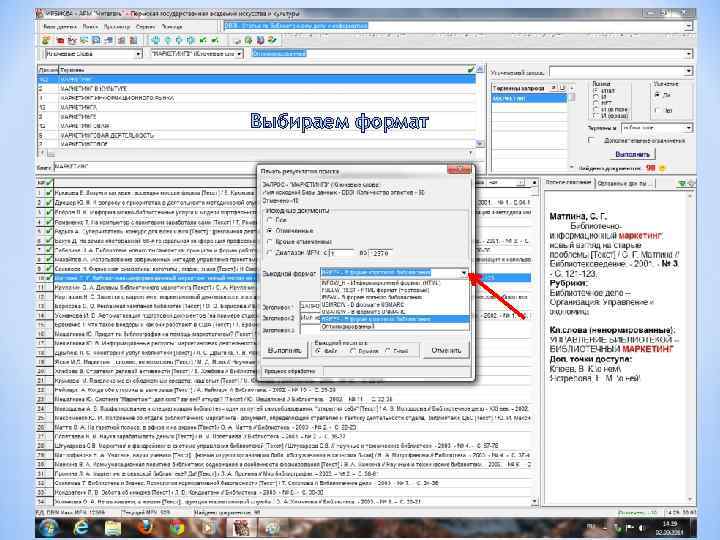Click Выполнить in the search panel
This screenshot has height=540, width=720.
pyautogui.click(x=632, y=154)
